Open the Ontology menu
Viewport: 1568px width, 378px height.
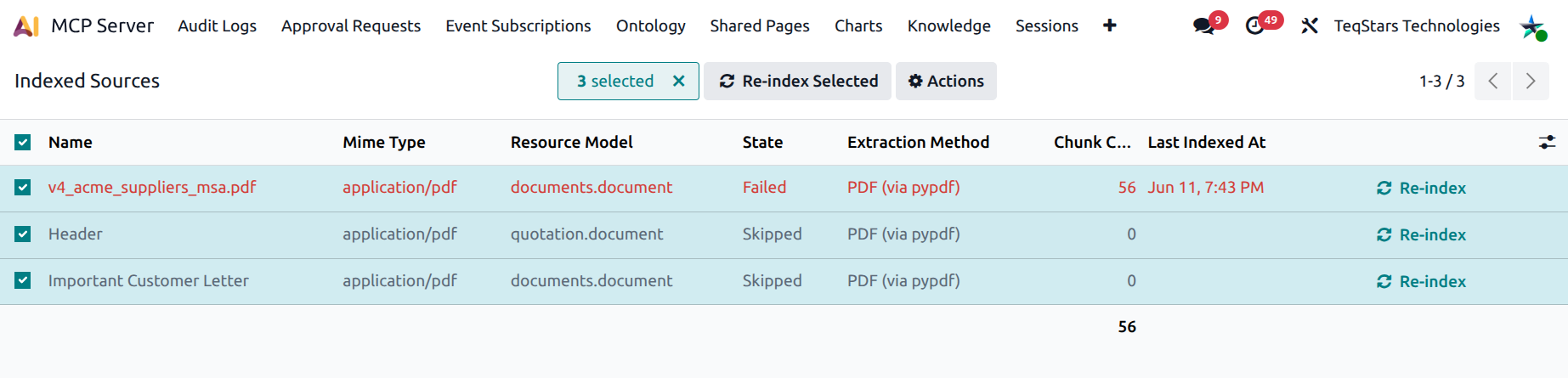tap(651, 26)
